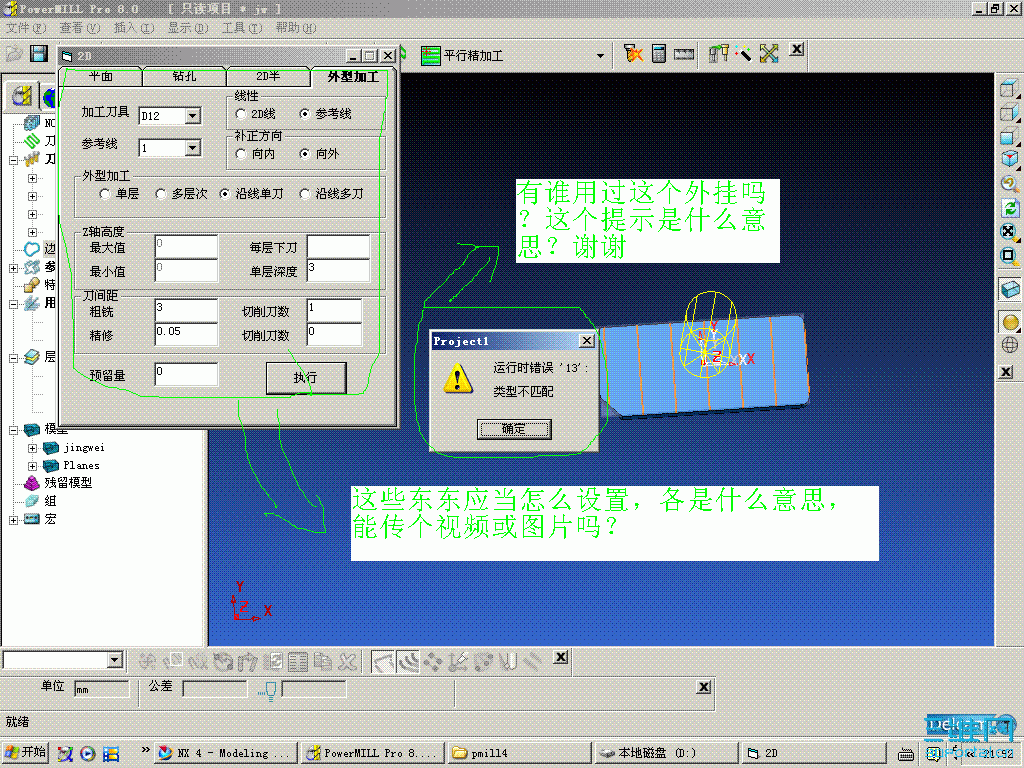Click the 粗铣 stepover input field
The height and width of the screenshot is (768, 1024).
click(186, 311)
